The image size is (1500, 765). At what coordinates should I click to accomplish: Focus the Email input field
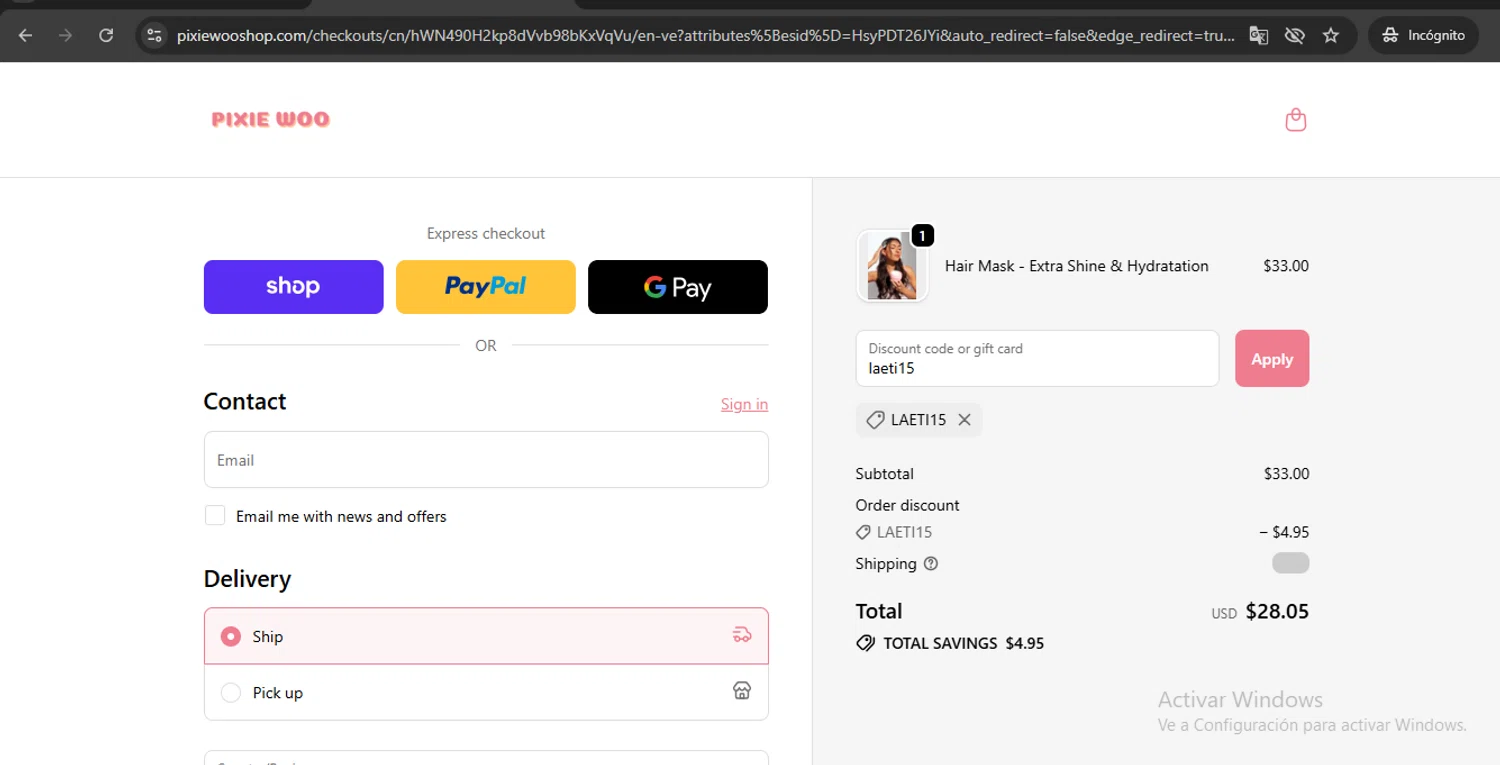(486, 459)
